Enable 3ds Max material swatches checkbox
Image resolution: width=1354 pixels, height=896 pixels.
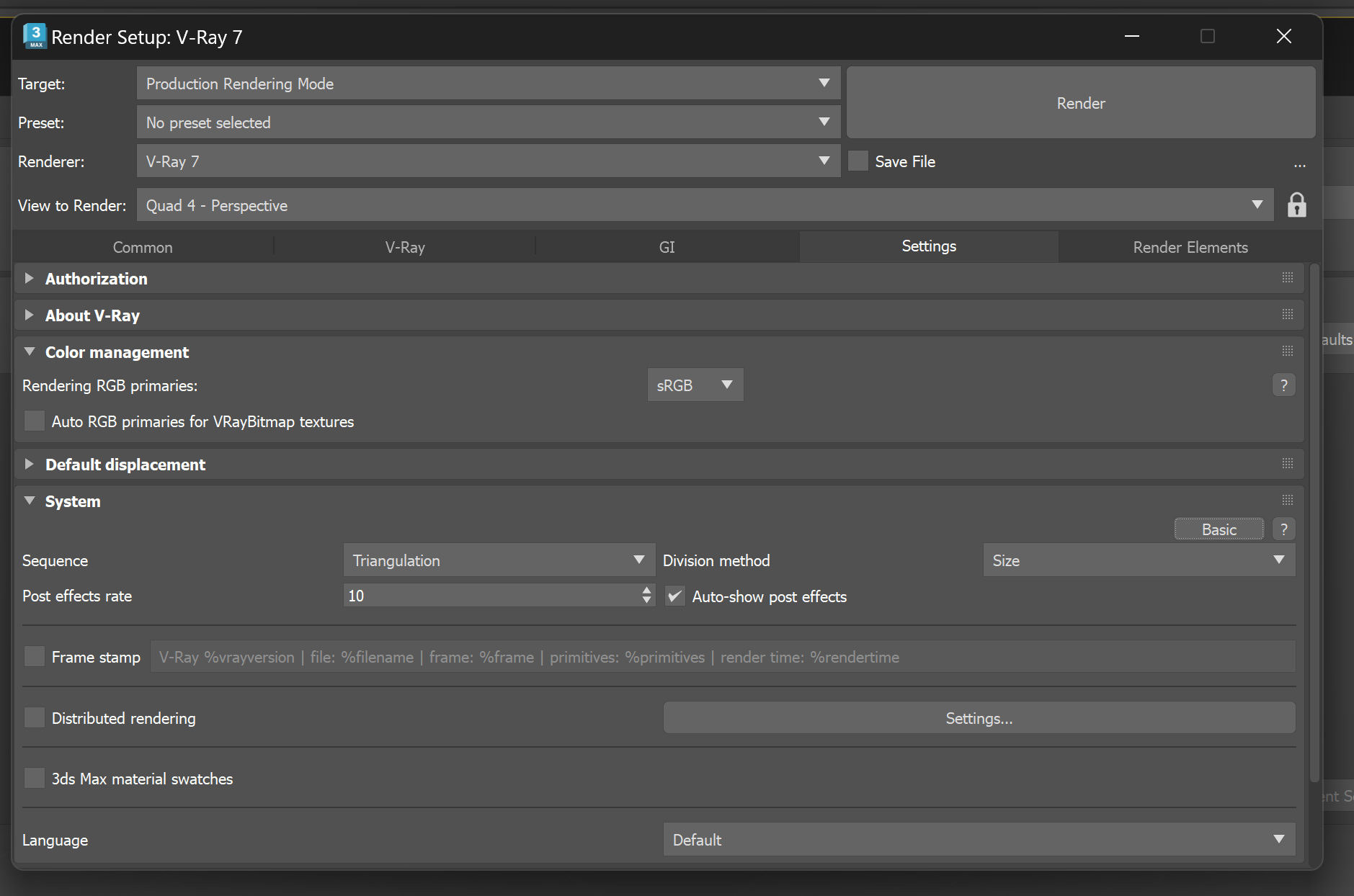(35, 778)
